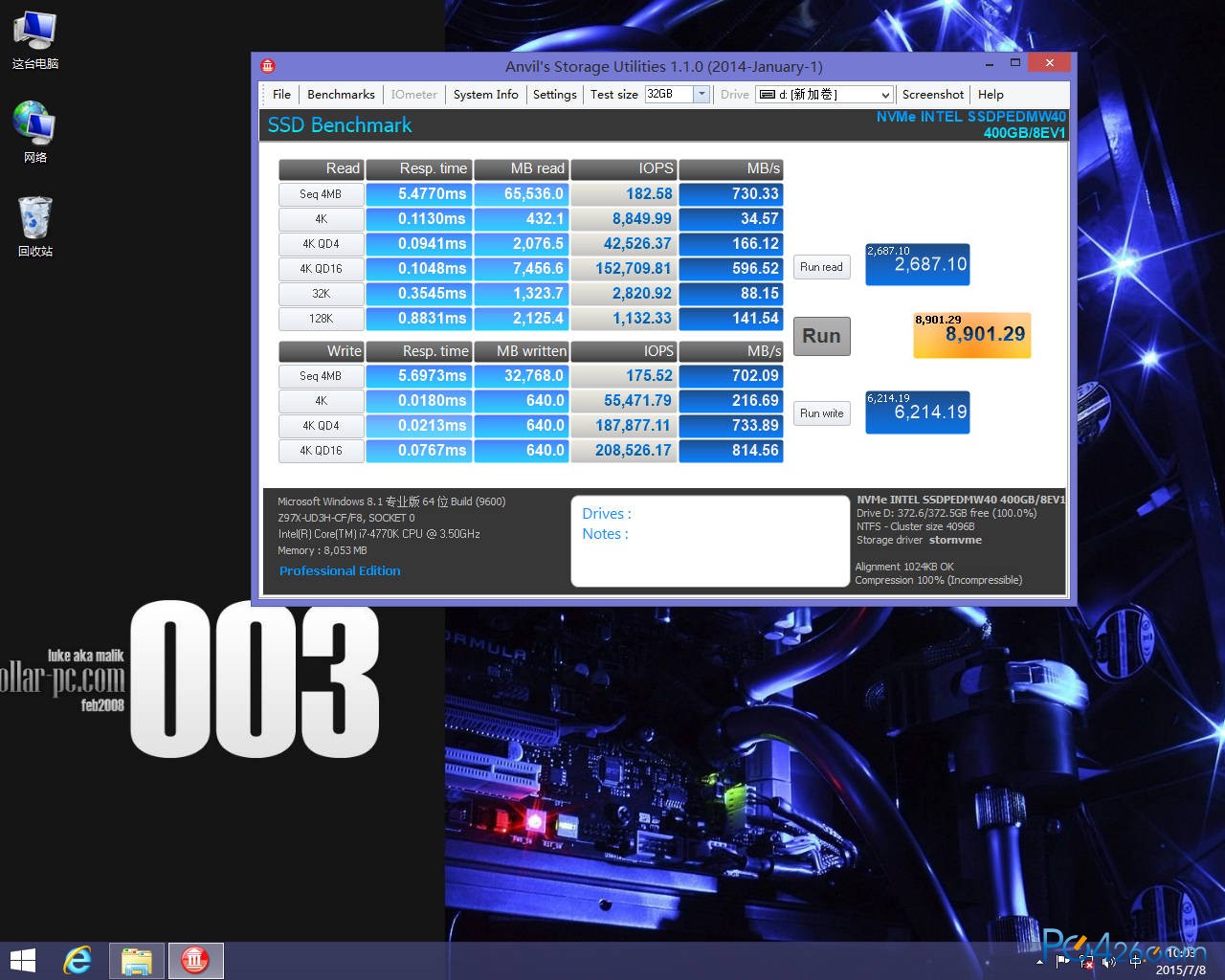Click the 152,709.81 IOPS value
The width and height of the screenshot is (1225, 980).
pyautogui.click(x=623, y=269)
